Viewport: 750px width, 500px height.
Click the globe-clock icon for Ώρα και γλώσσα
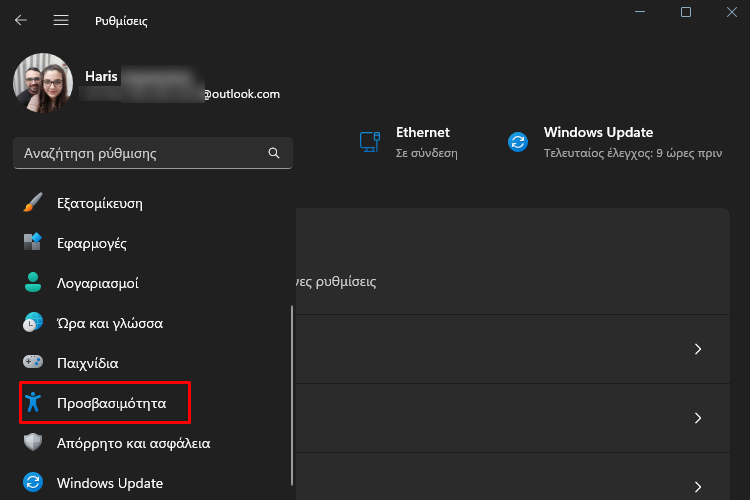[33, 323]
